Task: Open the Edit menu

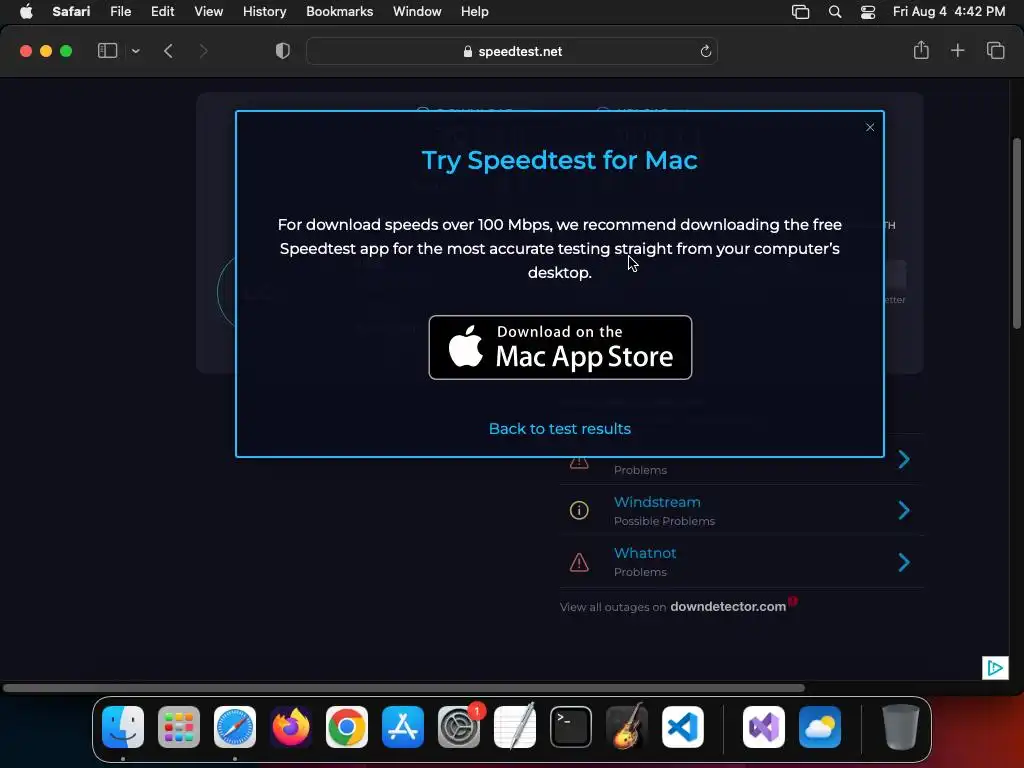Action: [x=162, y=11]
